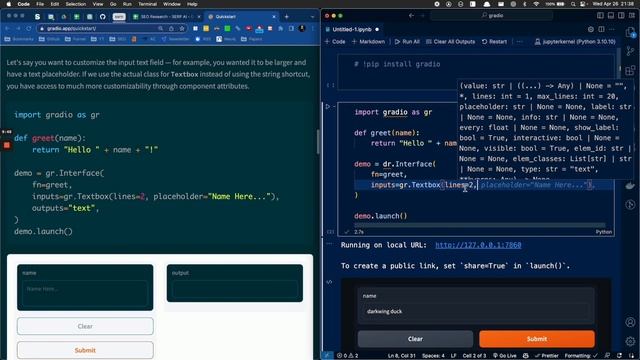This screenshot has width=640, height=360.
Task: Restart the notebook kernel
Action: [x=494, y=42]
